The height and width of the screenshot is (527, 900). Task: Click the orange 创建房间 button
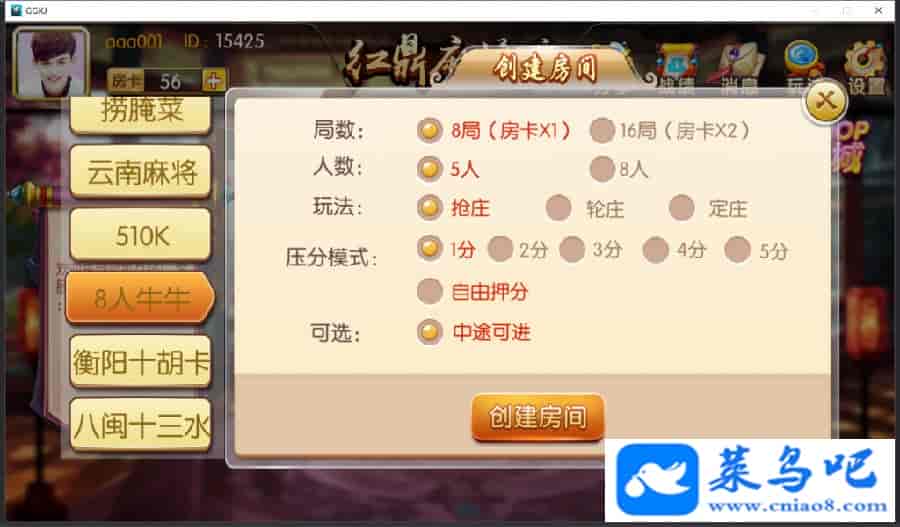point(538,417)
